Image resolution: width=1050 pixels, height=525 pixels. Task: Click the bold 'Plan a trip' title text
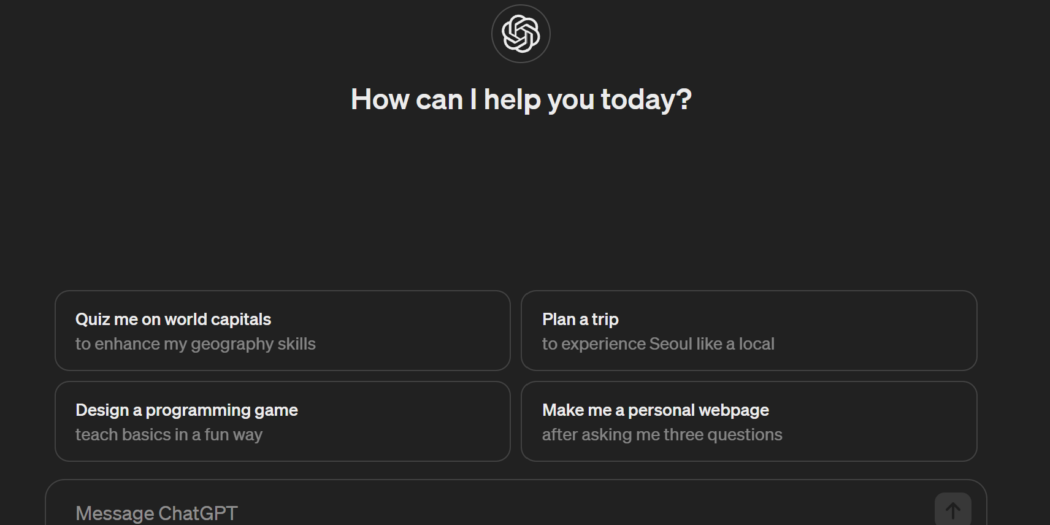pyautogui.click(x=580, y=320)
